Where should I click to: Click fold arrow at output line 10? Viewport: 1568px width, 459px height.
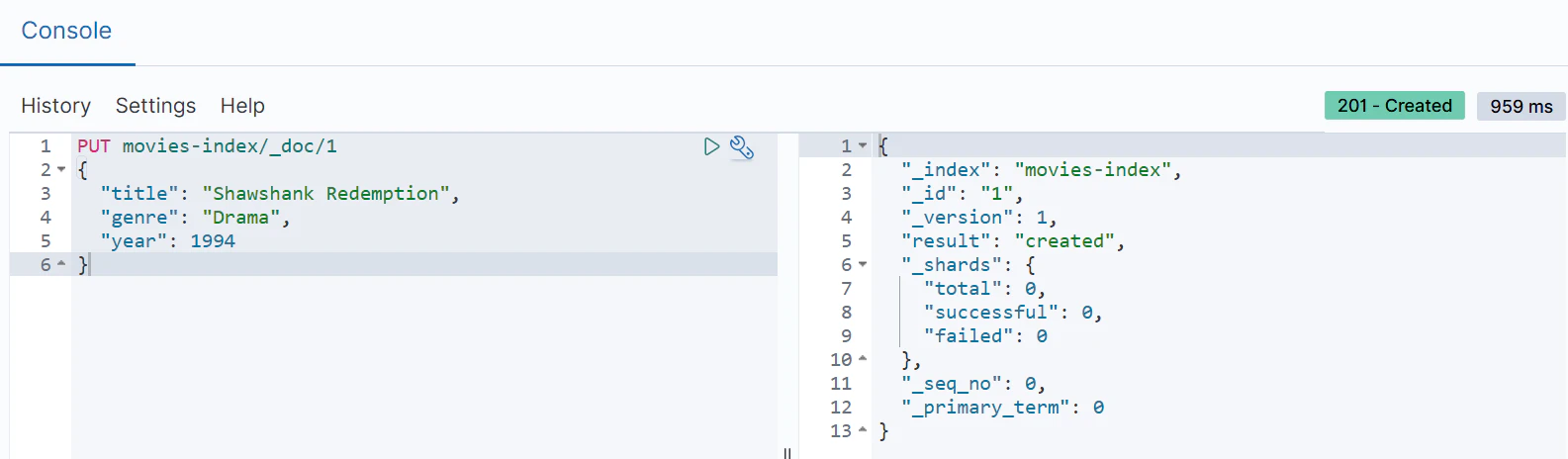tap(863, 359)
